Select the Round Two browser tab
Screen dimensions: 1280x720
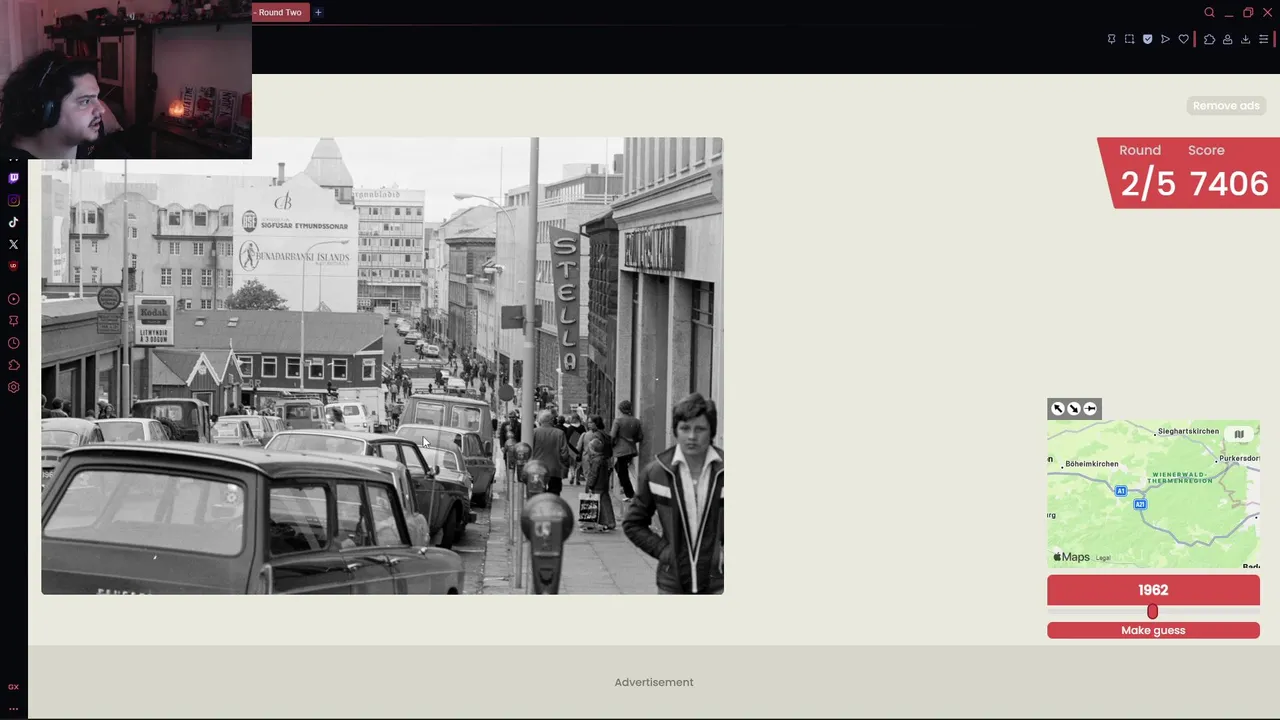279,12
